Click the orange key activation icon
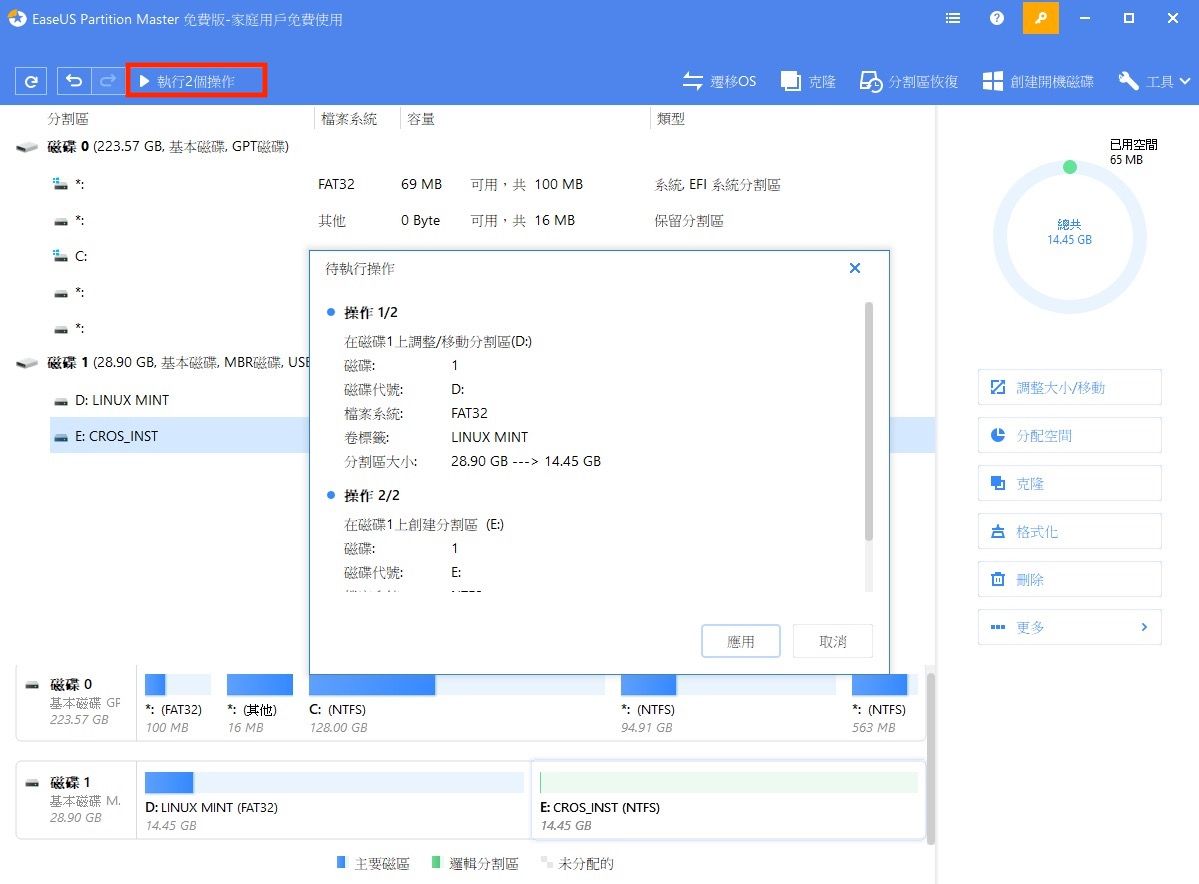1199x884 pixels. click(x=1040, y=18)
